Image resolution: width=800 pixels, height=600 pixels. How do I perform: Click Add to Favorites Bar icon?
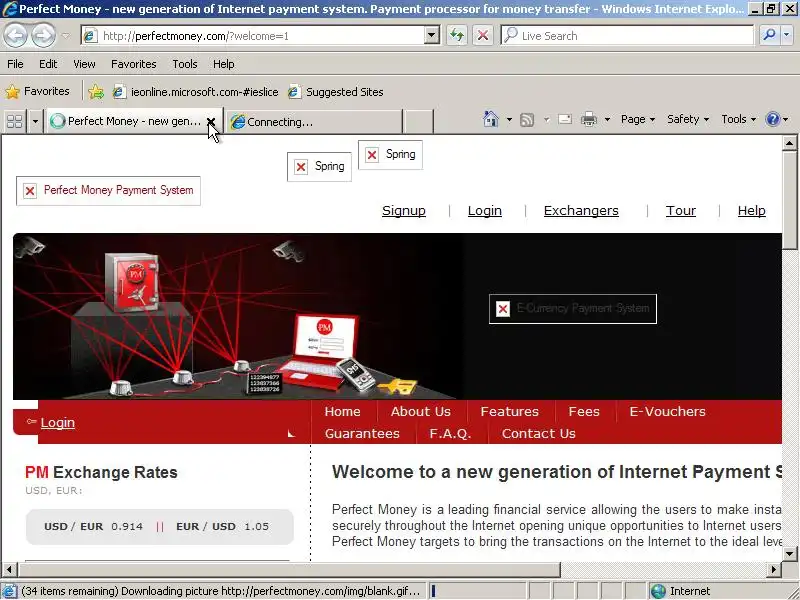click(95, 92)
